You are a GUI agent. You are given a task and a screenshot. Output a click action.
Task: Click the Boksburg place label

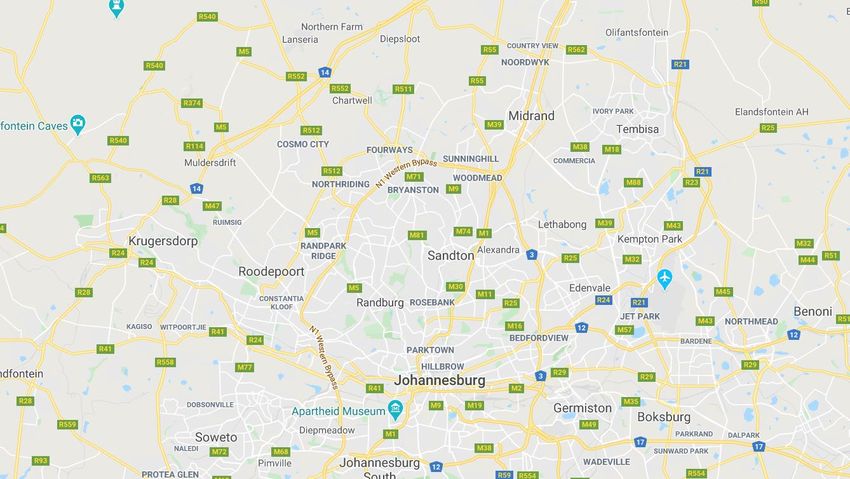tap(664, 417)
